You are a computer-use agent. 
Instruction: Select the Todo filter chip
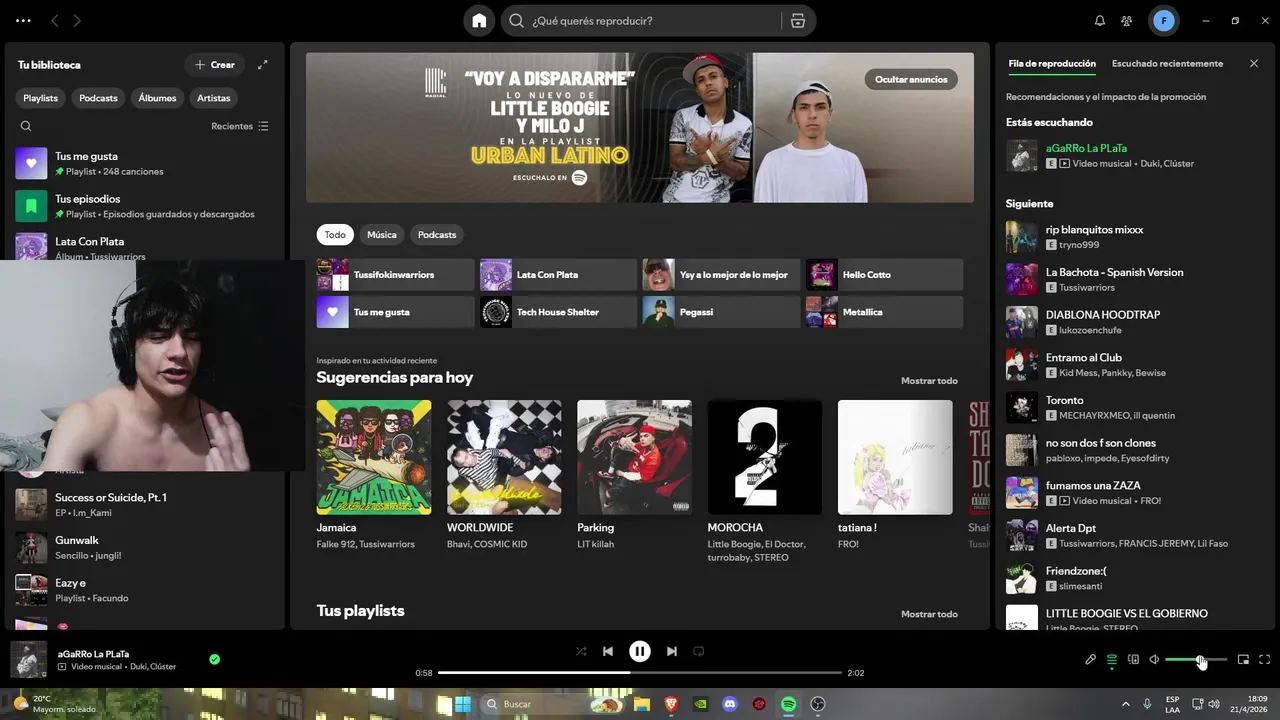(335, 235)
